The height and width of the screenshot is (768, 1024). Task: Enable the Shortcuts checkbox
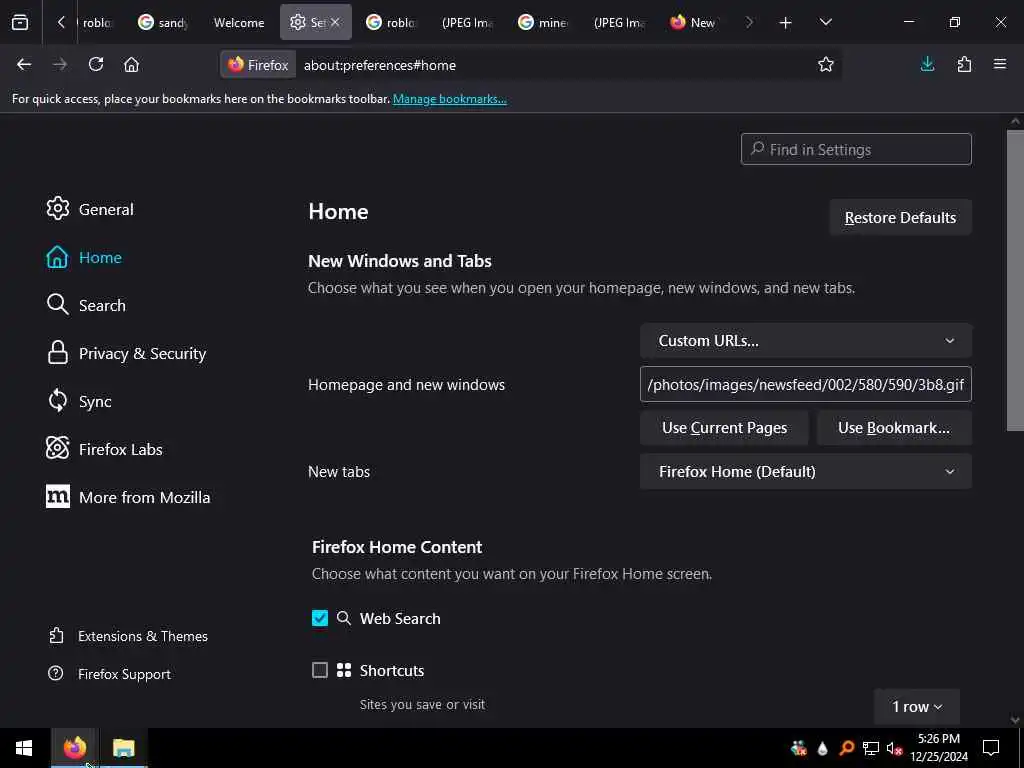click(x=319, y=670)
